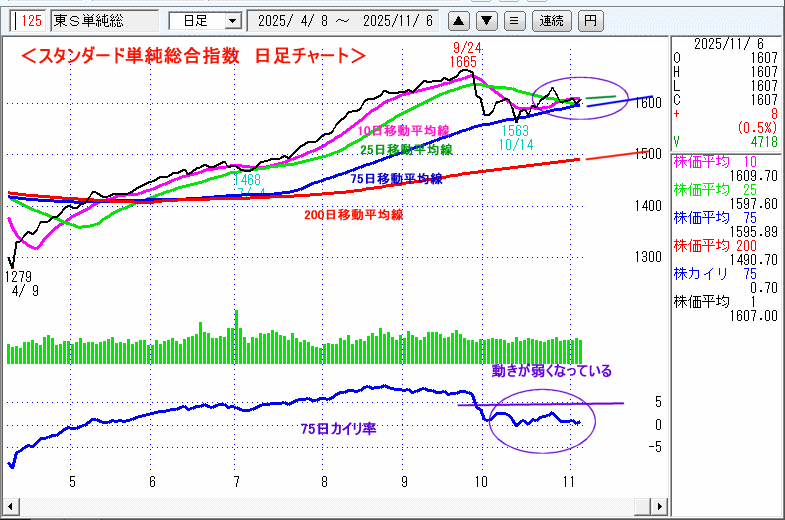Click the 4/9 low label 1279
This screenshot has height=520, width=785.
[x=20, y=275]
